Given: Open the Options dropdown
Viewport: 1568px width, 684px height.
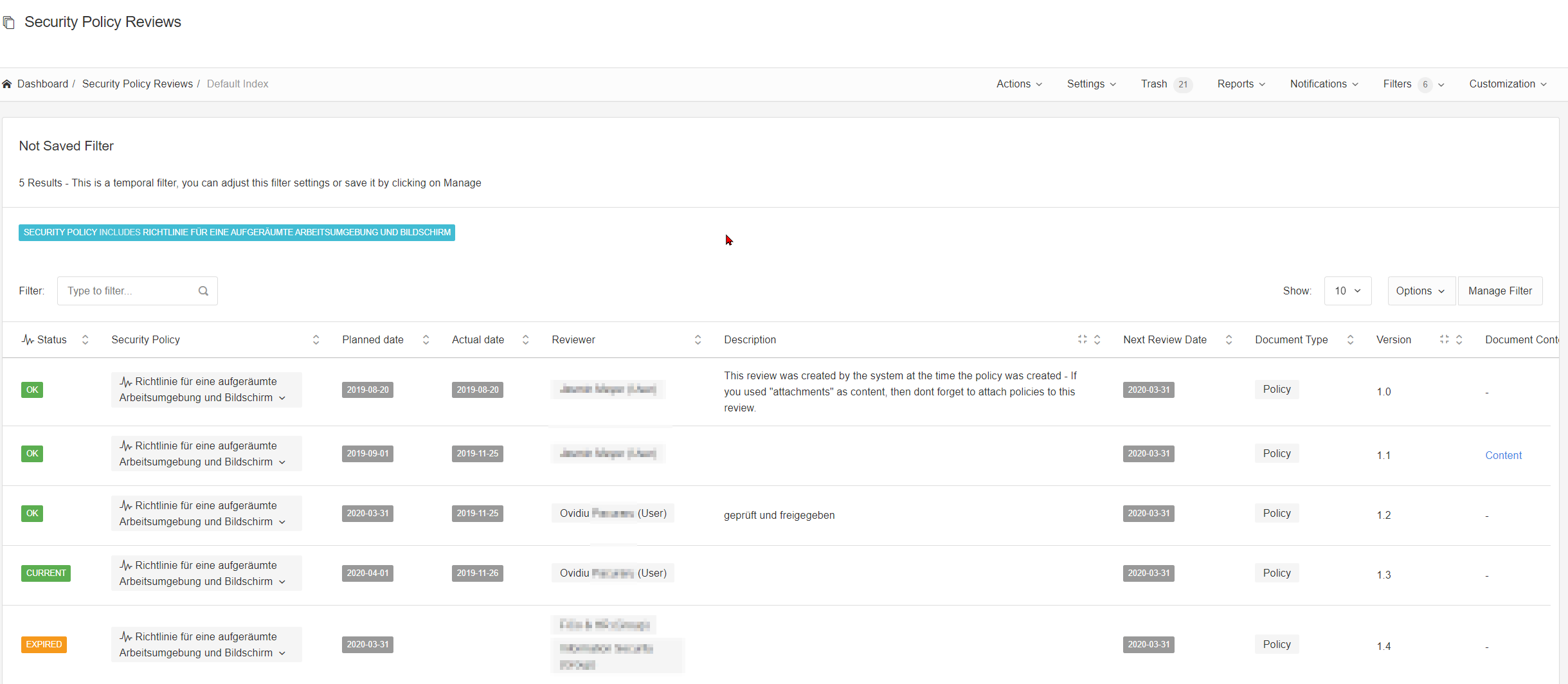Looking at the screenshot, I should 1421,291.
